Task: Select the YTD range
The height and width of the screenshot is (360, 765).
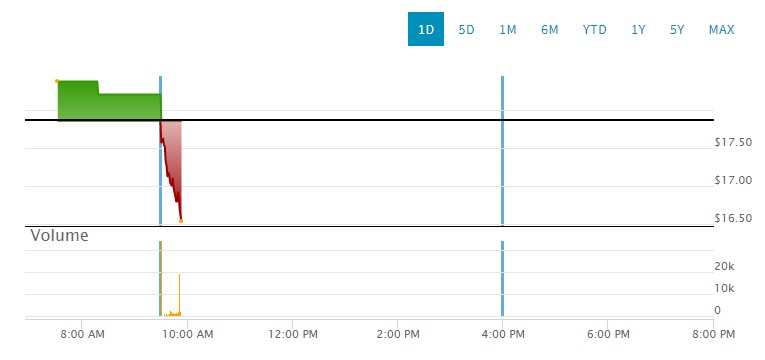Action: [x=594, y=30]
